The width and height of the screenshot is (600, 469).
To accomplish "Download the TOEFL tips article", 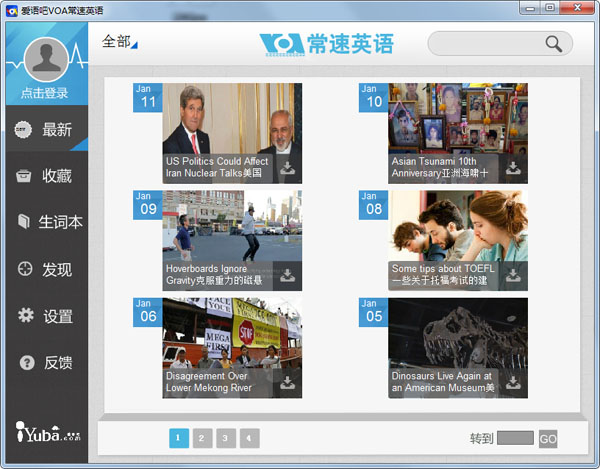I will 514,276.
